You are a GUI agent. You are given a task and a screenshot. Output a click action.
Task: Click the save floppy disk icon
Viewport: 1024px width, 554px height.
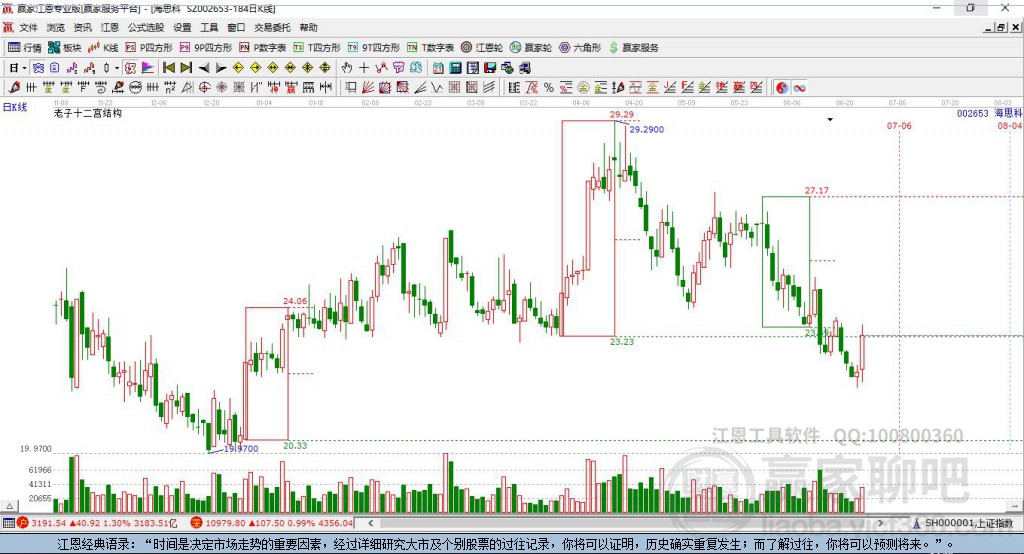(x=490, y=68)
